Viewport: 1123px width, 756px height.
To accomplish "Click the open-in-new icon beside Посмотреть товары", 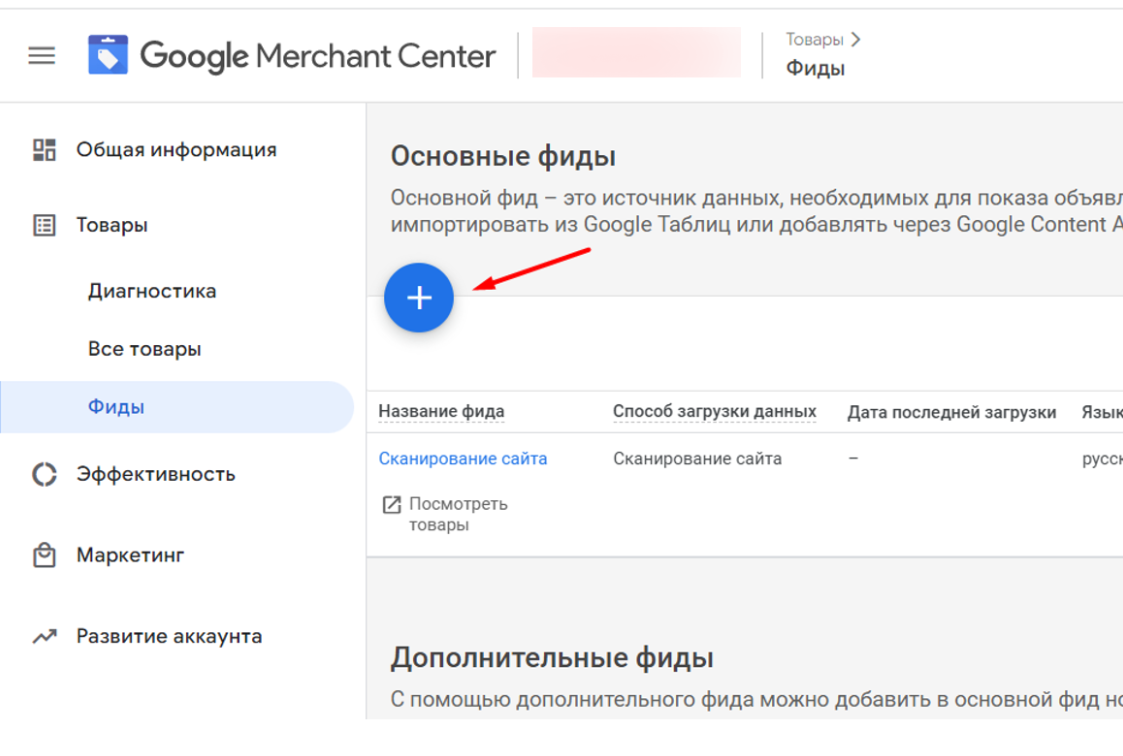I will coord(392,505).
